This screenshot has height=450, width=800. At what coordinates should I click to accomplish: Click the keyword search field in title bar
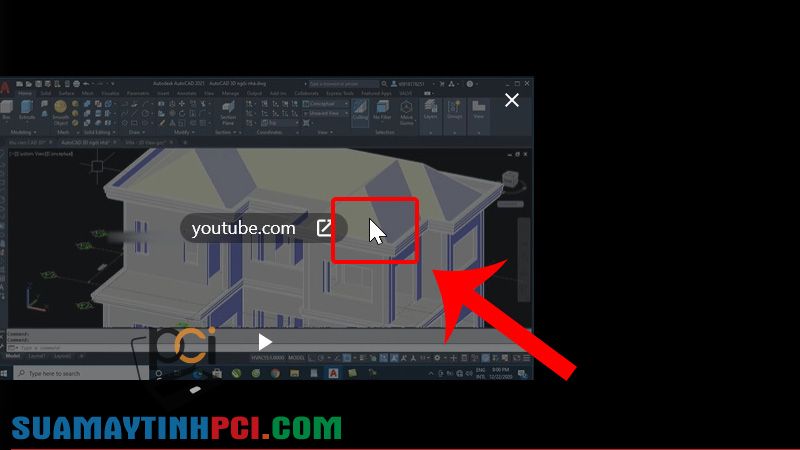pyautogui.click(x=343, y=84)
